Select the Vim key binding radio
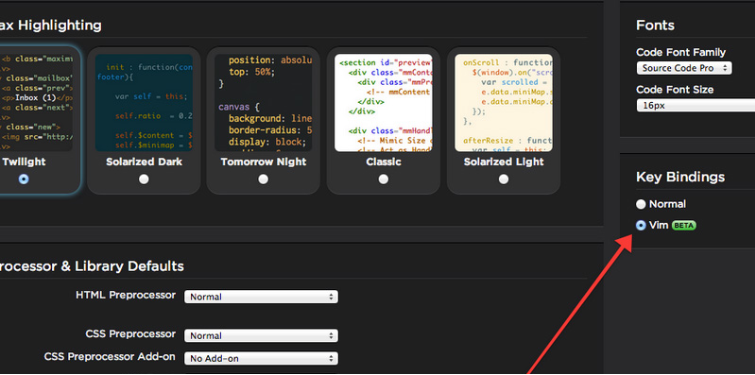This screenshot has height=375, width=755. (640, 225)
